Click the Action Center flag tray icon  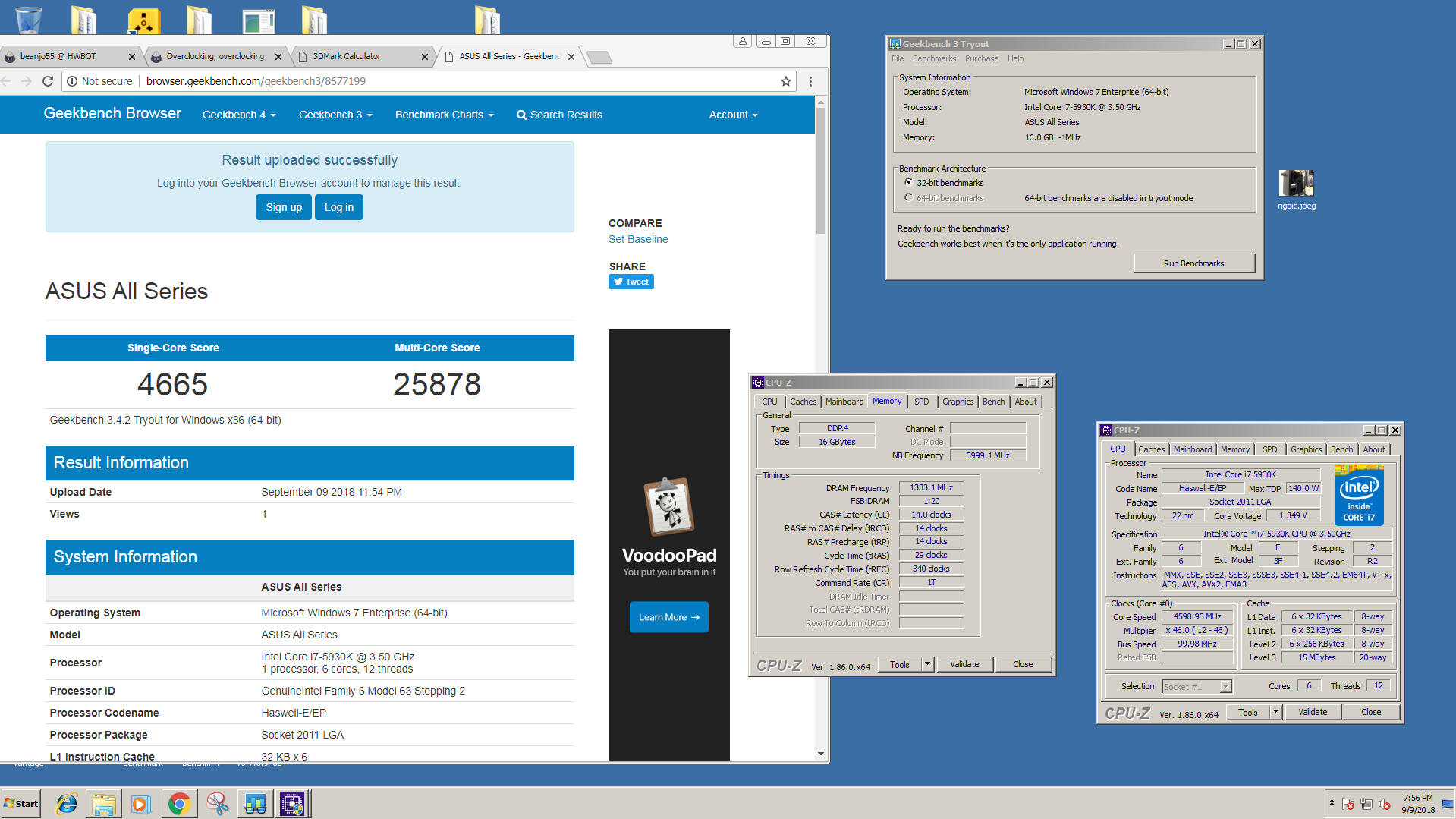[1348, 804]
